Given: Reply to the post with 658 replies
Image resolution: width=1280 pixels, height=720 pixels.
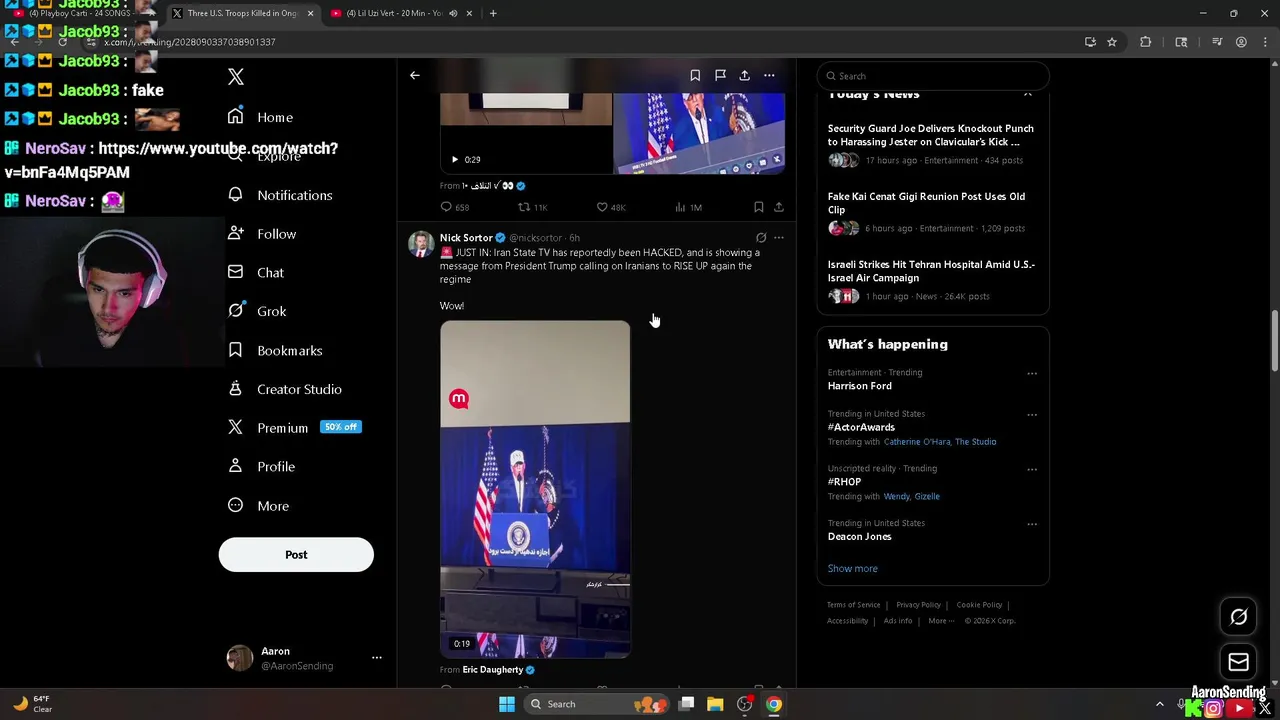Looking at the screenshot, I should [455, 207].
